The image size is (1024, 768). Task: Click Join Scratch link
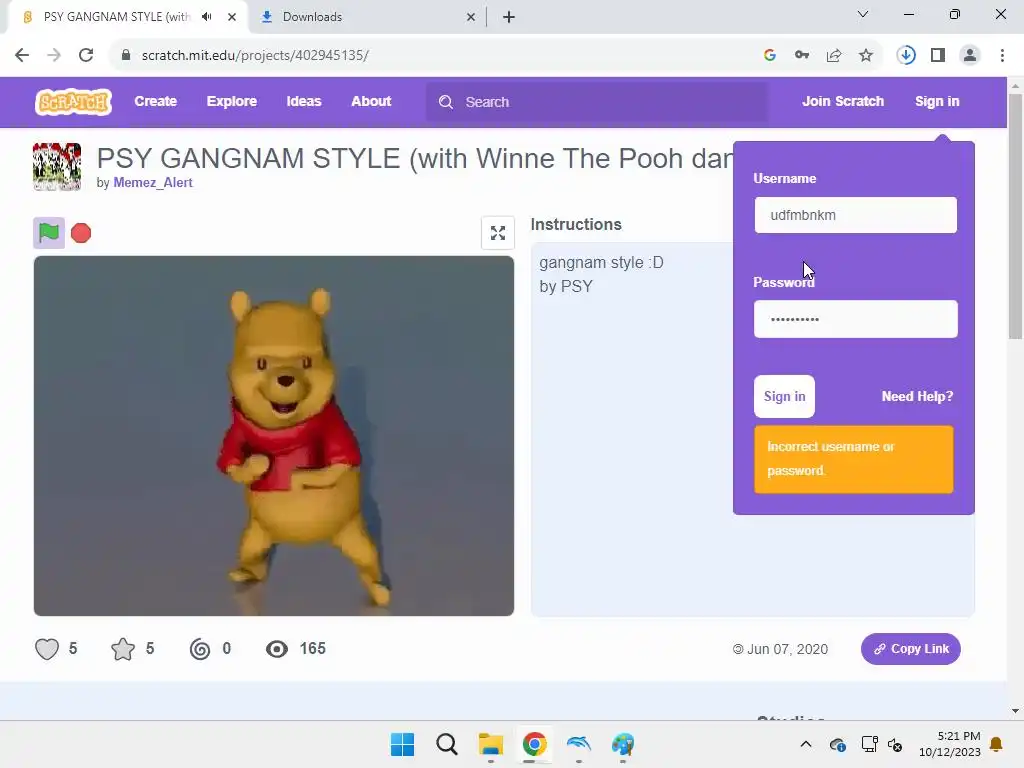(x=843, y=101)
